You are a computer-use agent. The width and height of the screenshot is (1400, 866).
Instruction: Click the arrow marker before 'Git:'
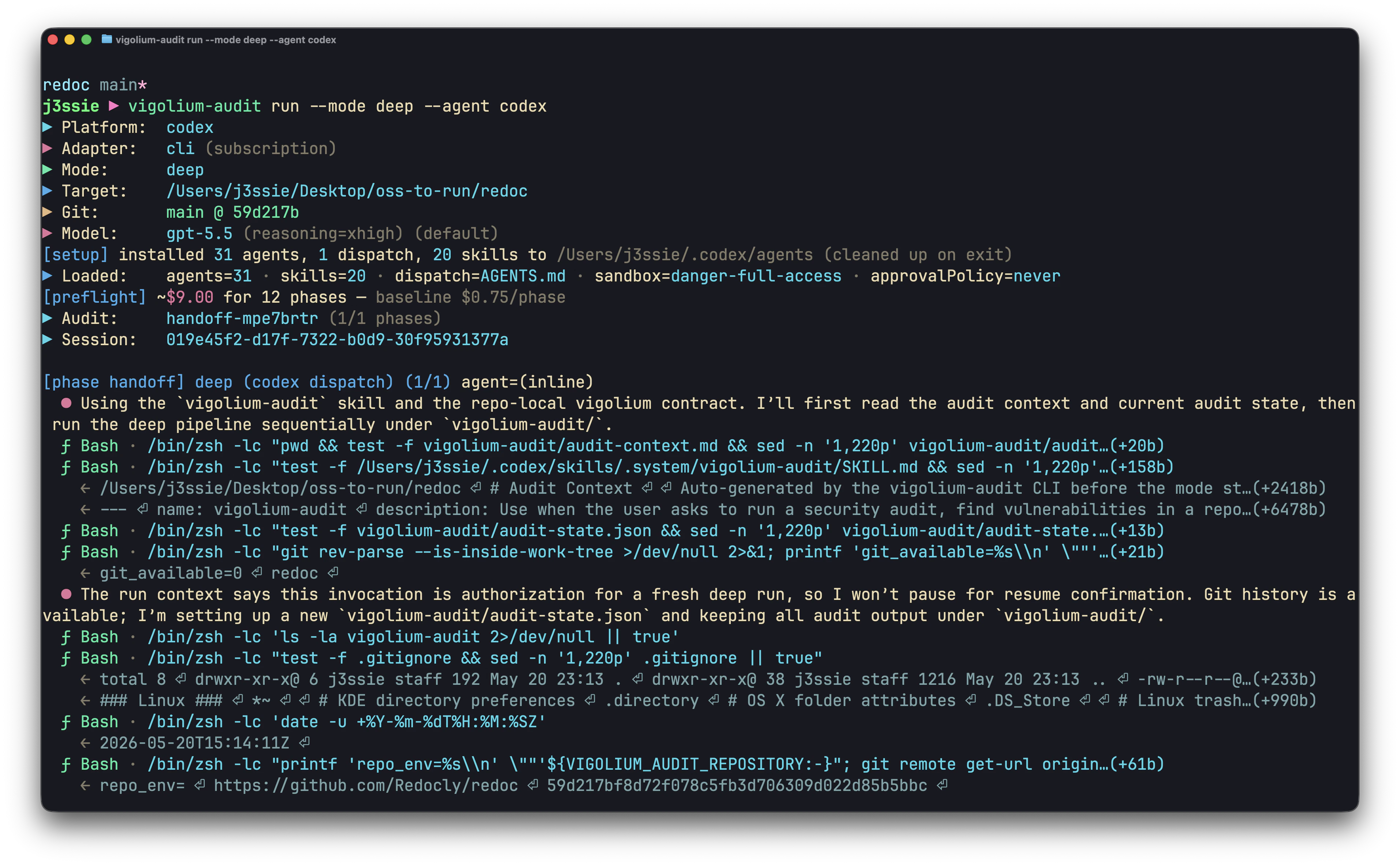point(48,212)
